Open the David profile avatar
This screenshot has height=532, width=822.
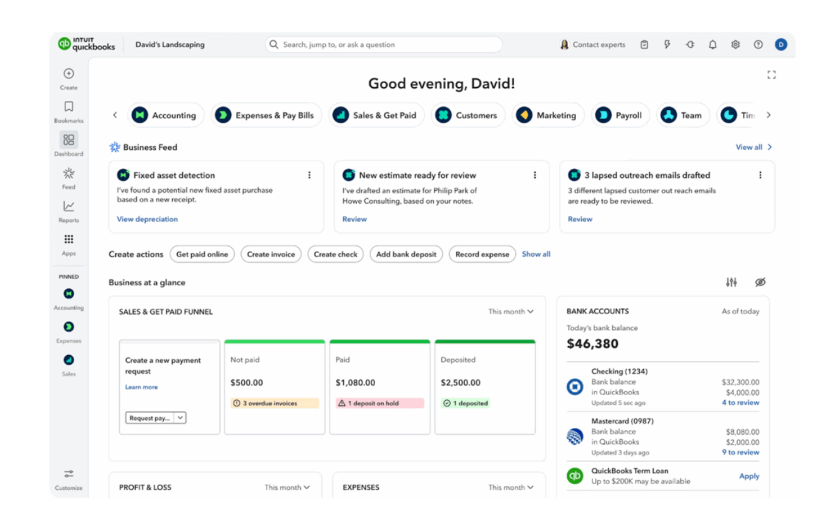[x=781, y=45]
